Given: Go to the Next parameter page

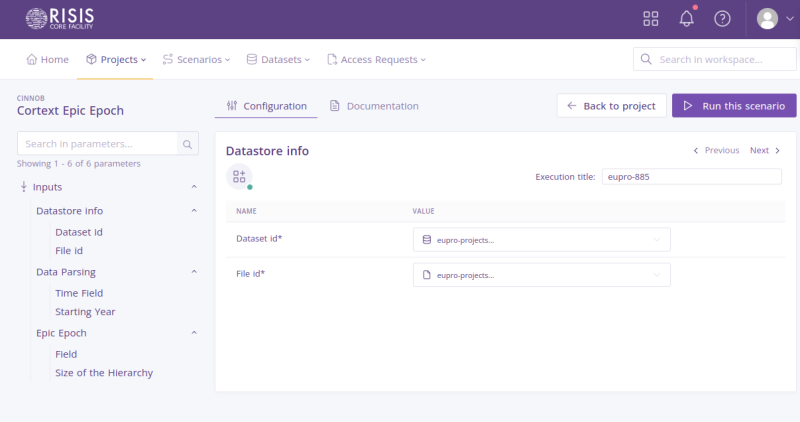Looking at the screenshot, I should pyautogui.click(x=765, y=150).
